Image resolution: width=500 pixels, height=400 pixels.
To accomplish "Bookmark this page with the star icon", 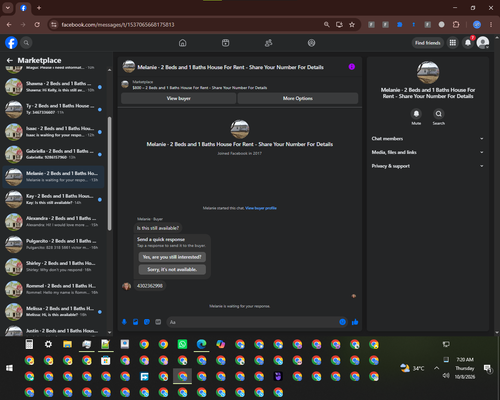I will (352, 25).
